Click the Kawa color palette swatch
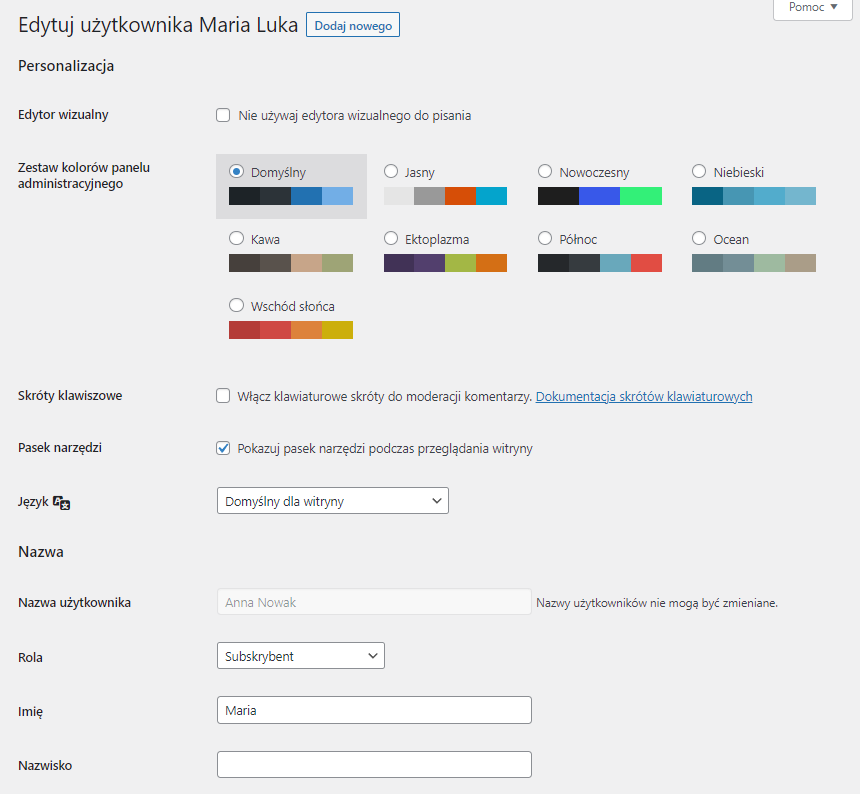 tap(291, 263)
